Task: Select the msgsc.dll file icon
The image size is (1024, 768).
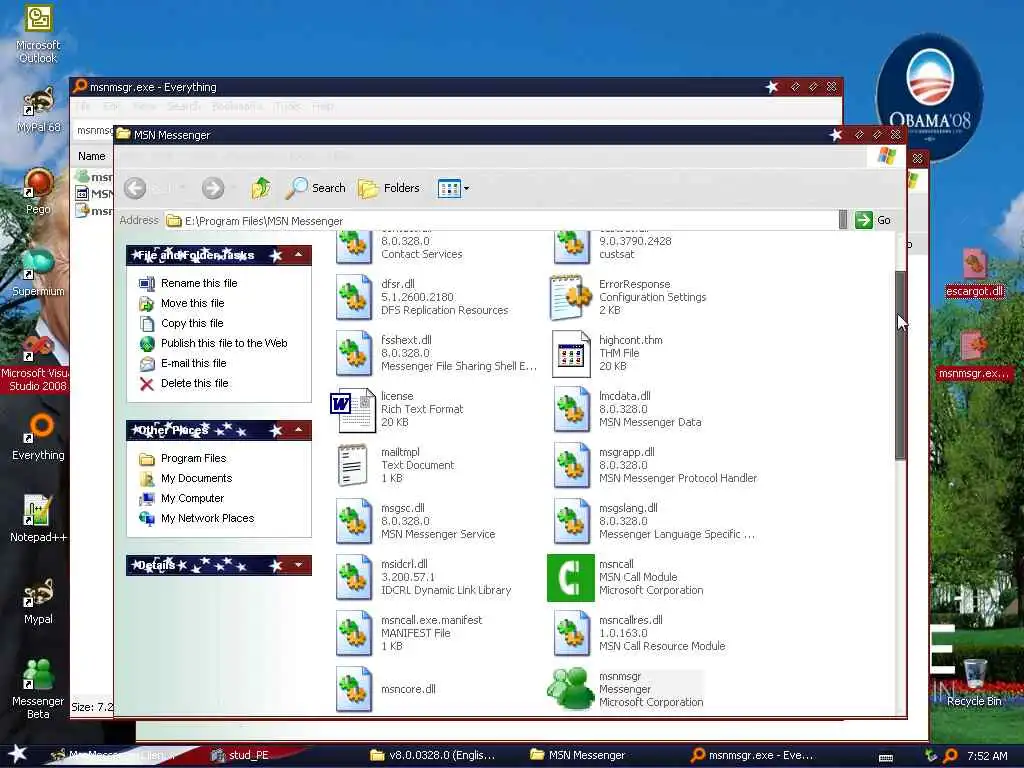Action: [x=354, y=521]
